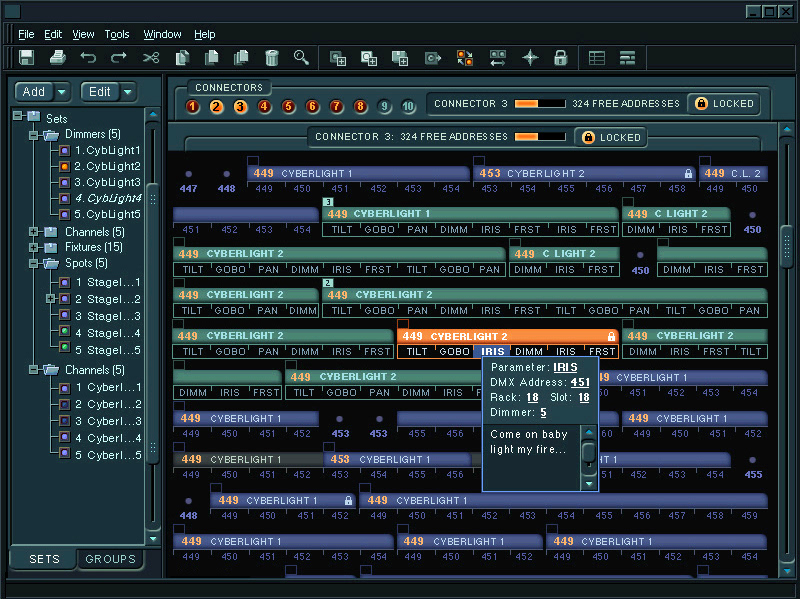Click the table grid view icon

(596, 58)
